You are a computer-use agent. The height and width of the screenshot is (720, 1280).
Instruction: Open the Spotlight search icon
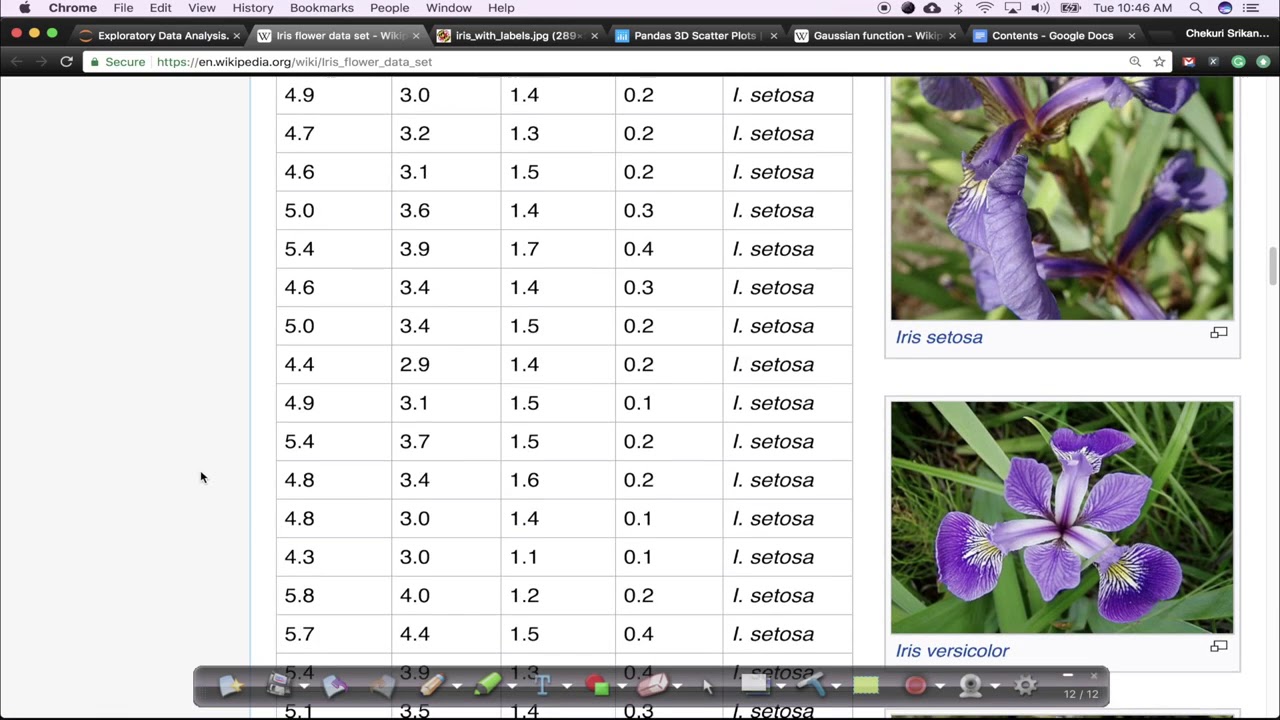tap(1195, 8)
